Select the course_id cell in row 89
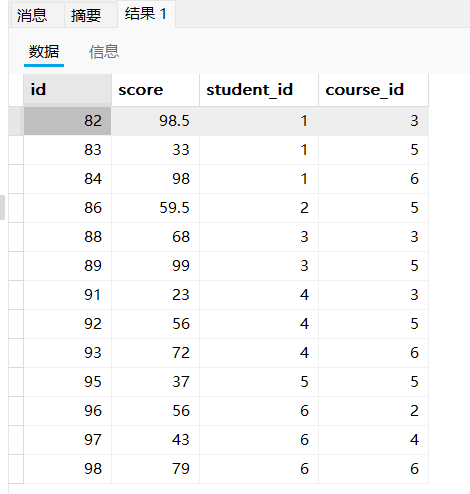The height and width of the screenshot is (494, 470). click(x=373, y=266)
